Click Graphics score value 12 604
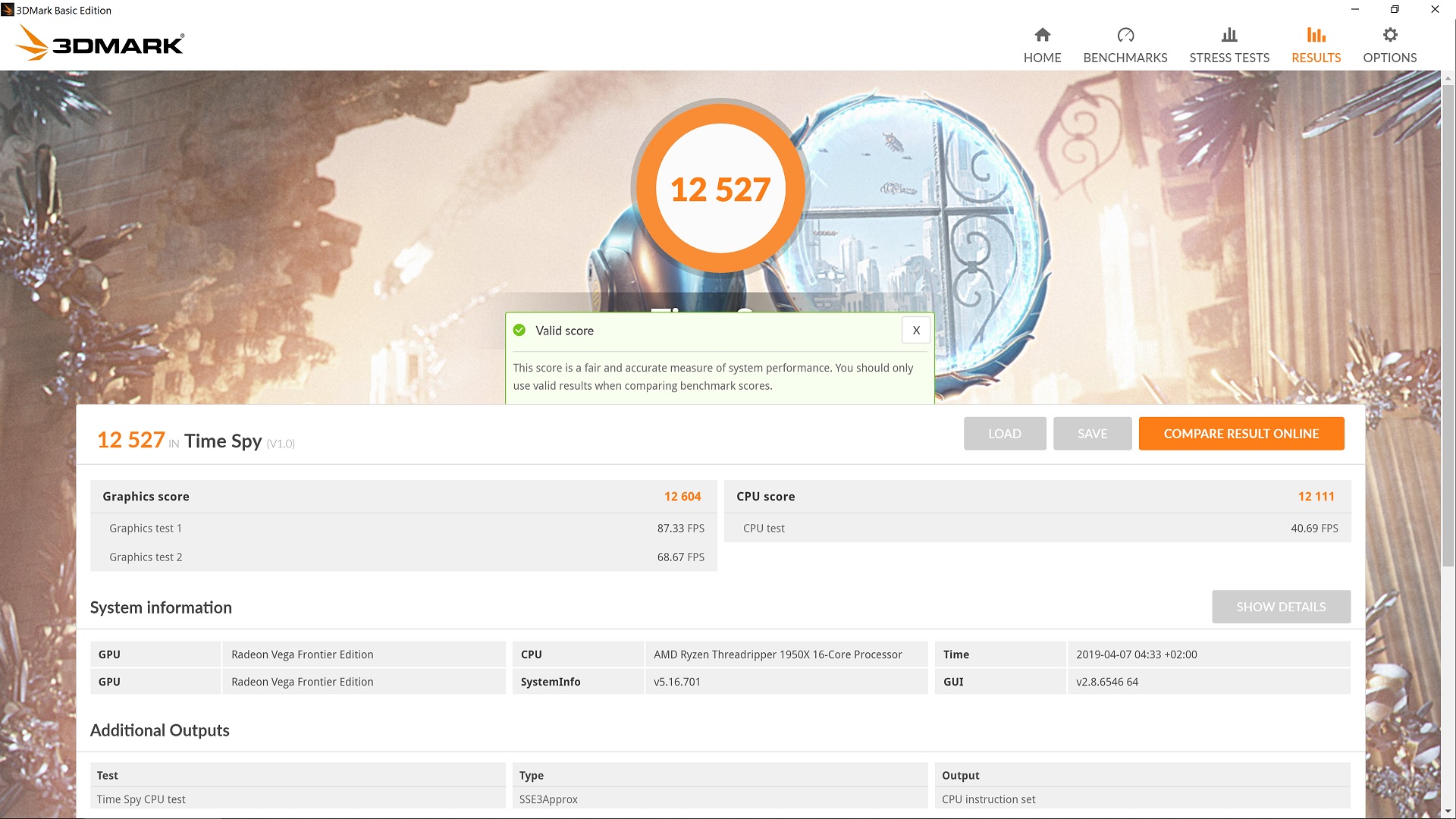The height and width of the screenshot is (819, 1456). pyautogui.click(x=682, y=497)
